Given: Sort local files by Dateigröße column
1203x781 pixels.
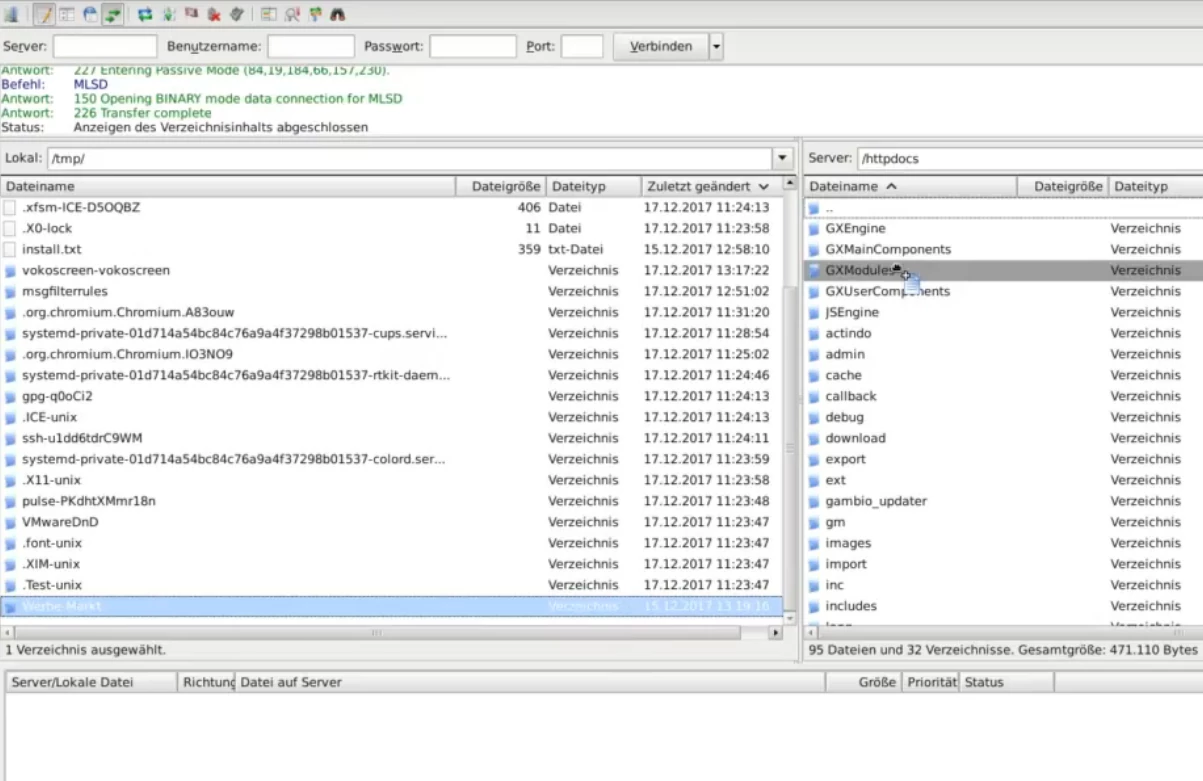Looking at the screenshot, I should click(x=501, y=186).
